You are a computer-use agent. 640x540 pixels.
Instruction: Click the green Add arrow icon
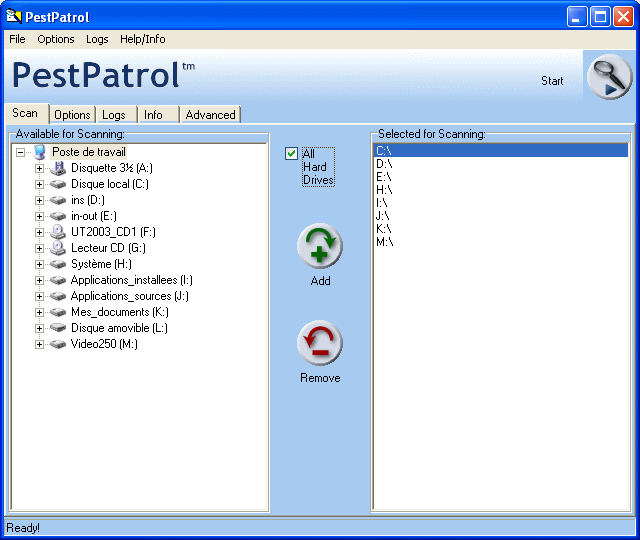320,246
